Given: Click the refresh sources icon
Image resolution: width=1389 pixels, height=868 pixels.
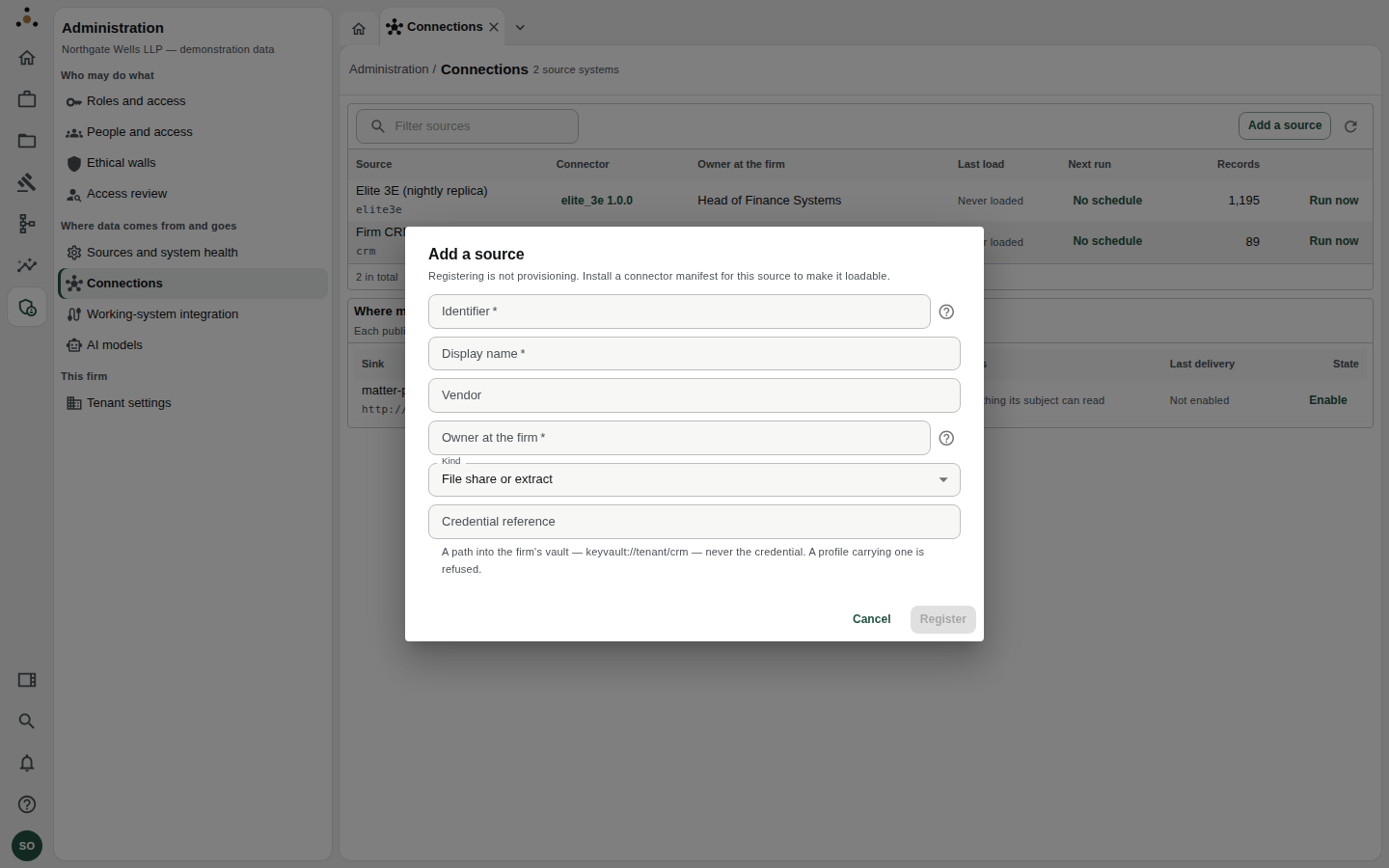Looking at the screenshot, I should pyautogui.click(x=1350, y=126).
